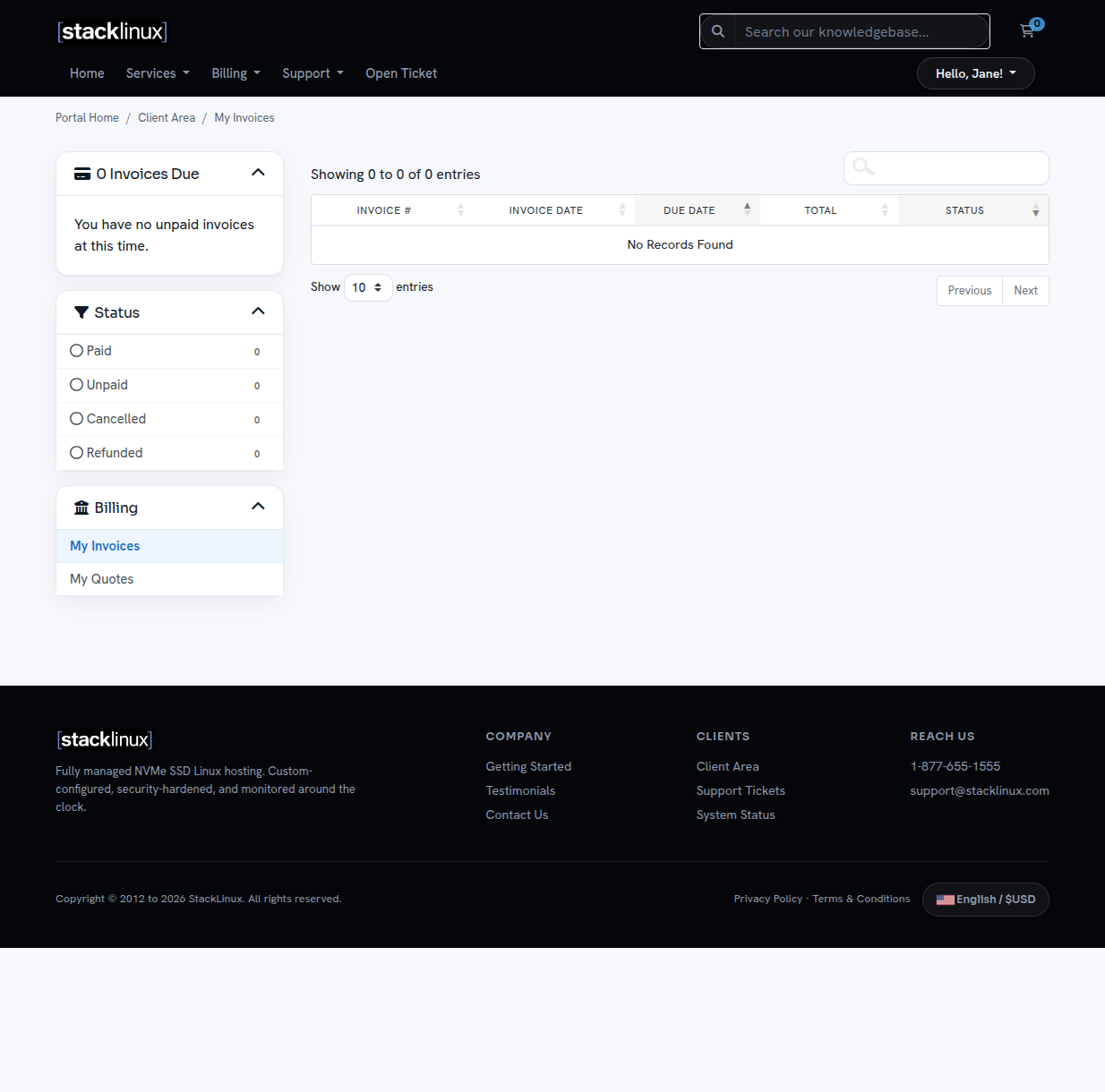Open the Support dropdown menu
Viewport: 1105px width, 1092px height.
click(313, 73)
